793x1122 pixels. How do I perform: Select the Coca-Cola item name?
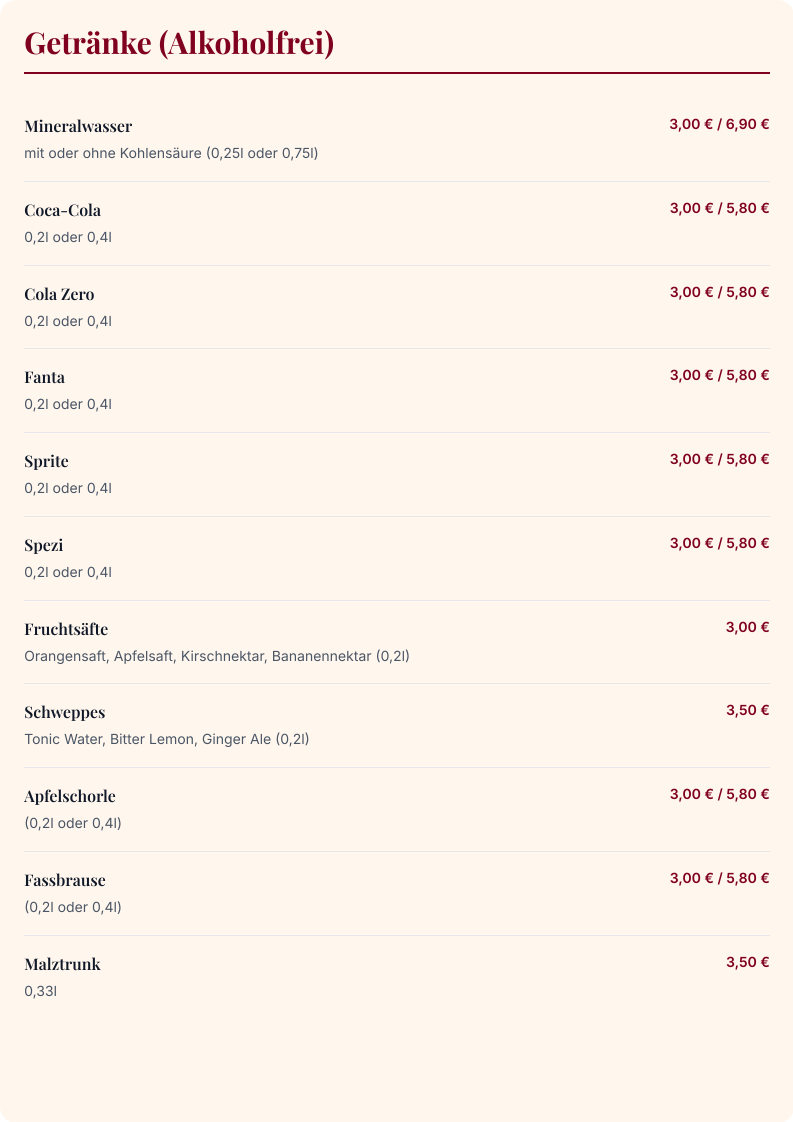point(62,210)
